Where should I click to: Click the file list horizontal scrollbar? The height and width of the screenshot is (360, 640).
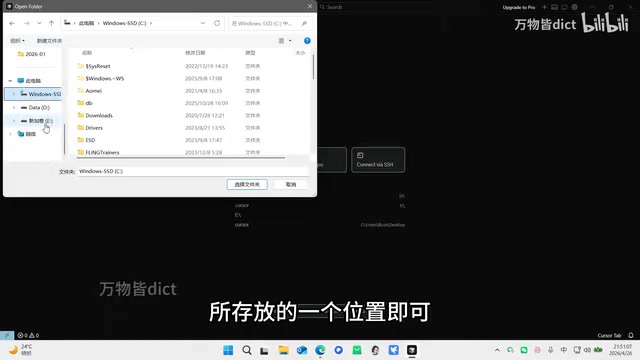coord(181,157)
